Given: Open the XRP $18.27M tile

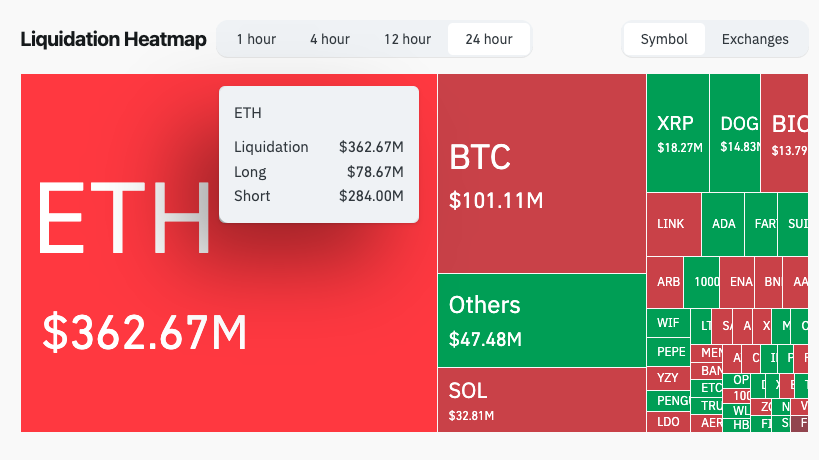Looking at the screenshot, I should pos(677,133).
